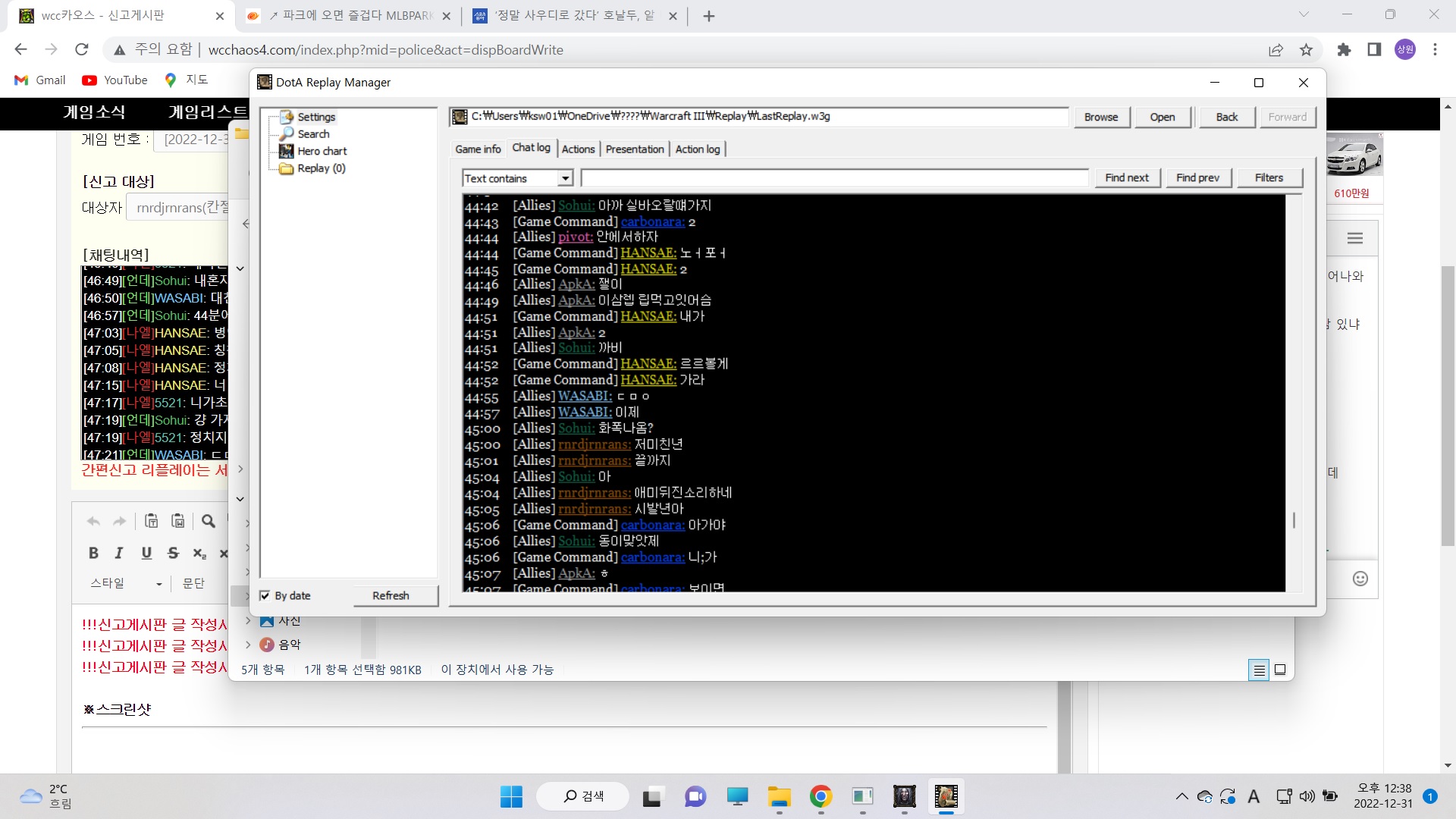
Task: Click the share page icon in address bar
Action: 1276,50
